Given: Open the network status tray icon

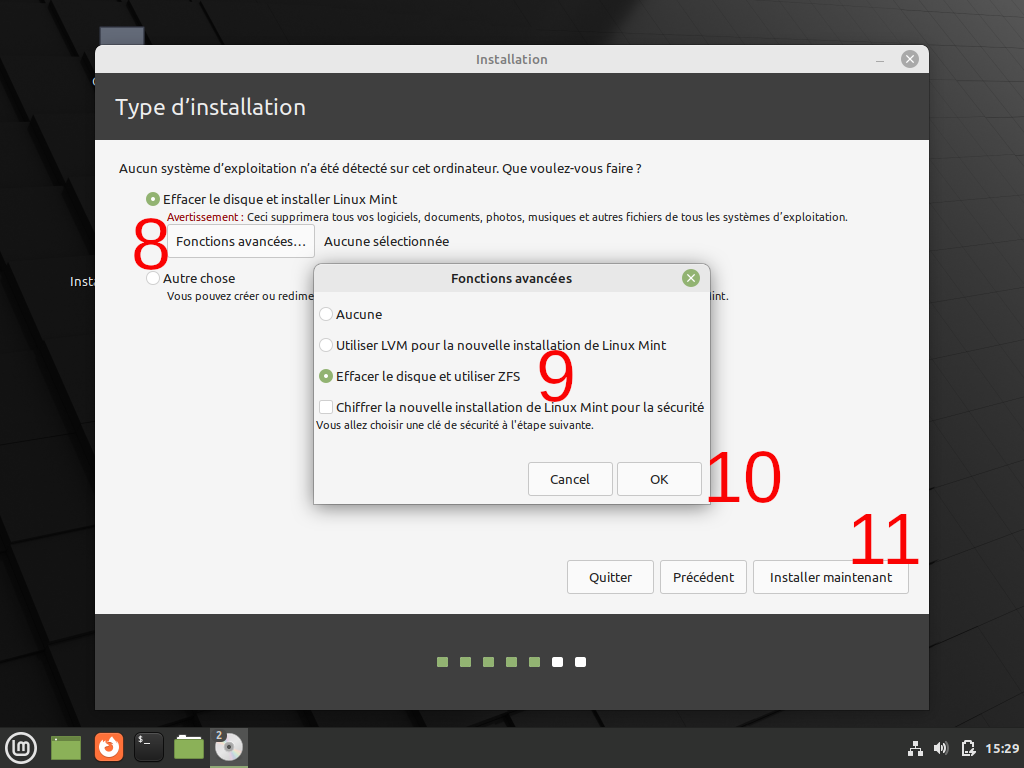Looking at the screenshot, I should 915,747.
